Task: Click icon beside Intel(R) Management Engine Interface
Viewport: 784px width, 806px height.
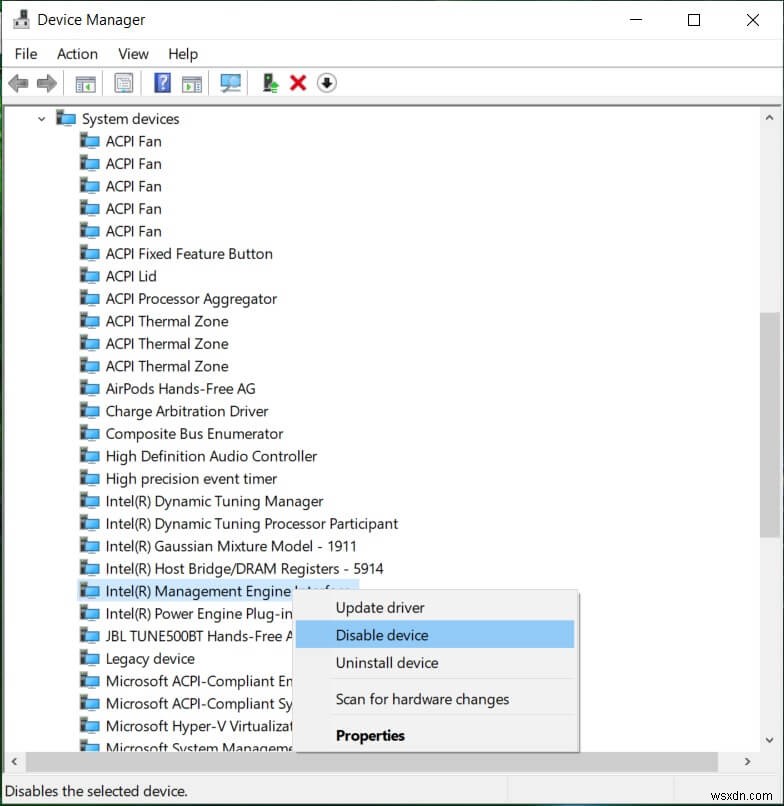Action: click(x=90, y=591)
